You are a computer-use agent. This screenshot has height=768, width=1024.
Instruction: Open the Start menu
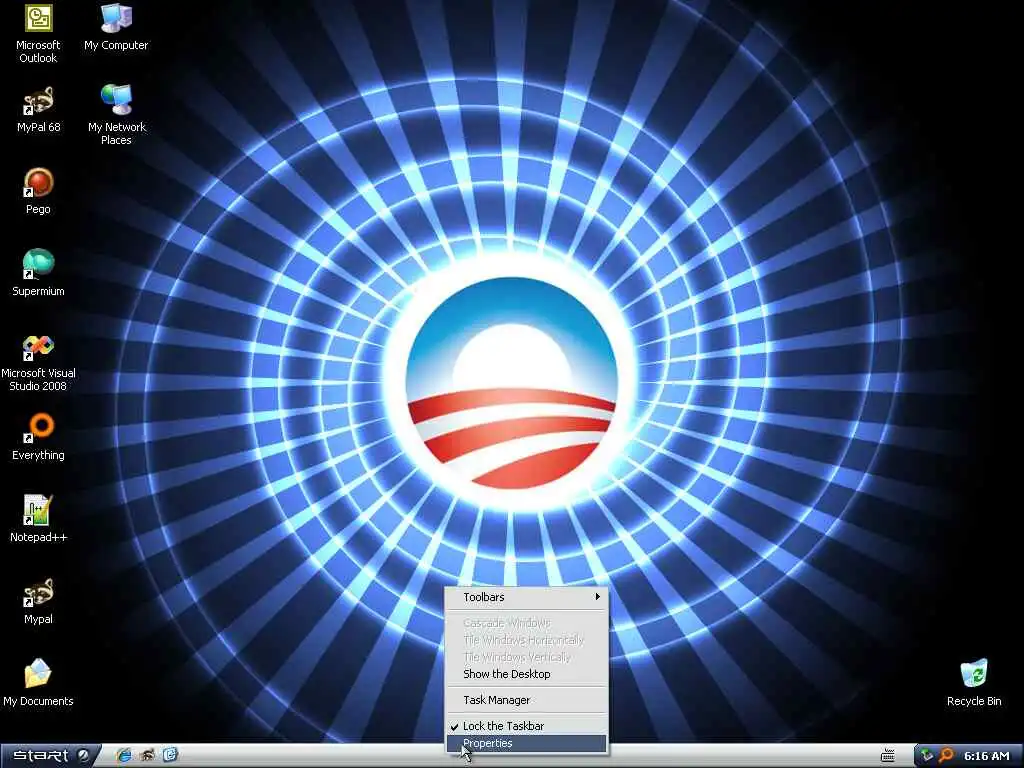point(48,756)
